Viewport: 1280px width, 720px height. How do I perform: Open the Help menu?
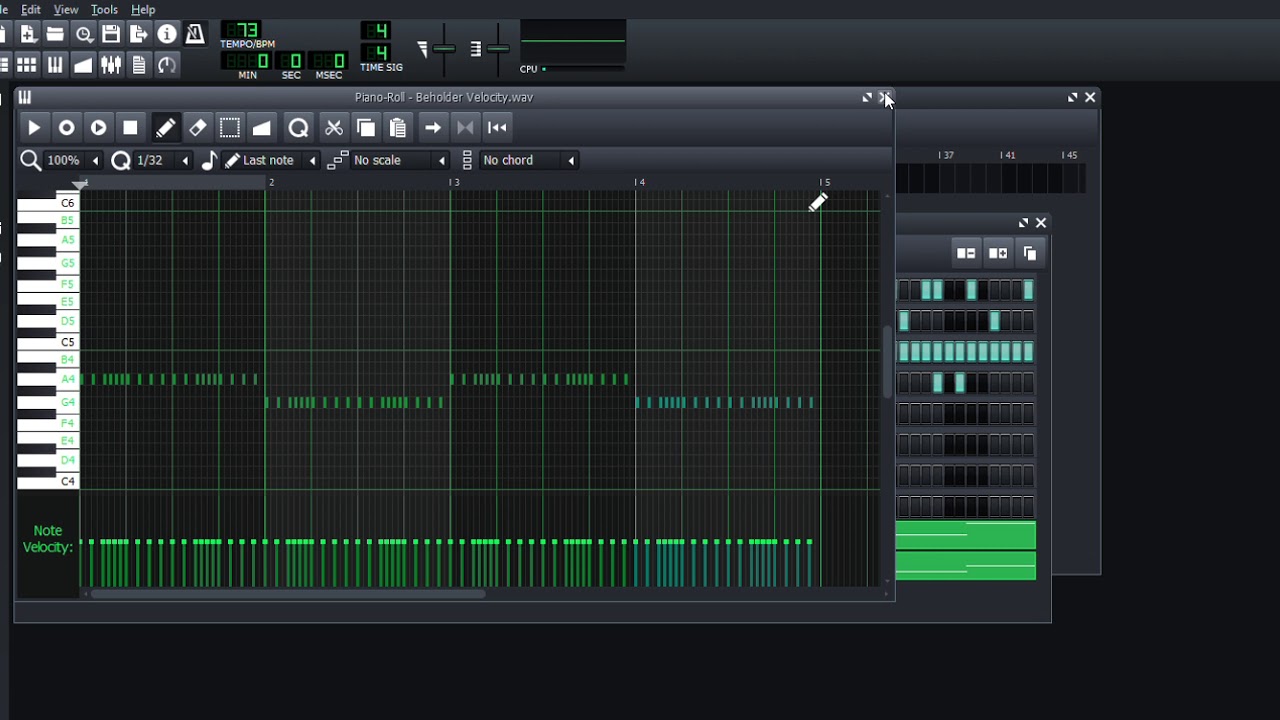143,10
